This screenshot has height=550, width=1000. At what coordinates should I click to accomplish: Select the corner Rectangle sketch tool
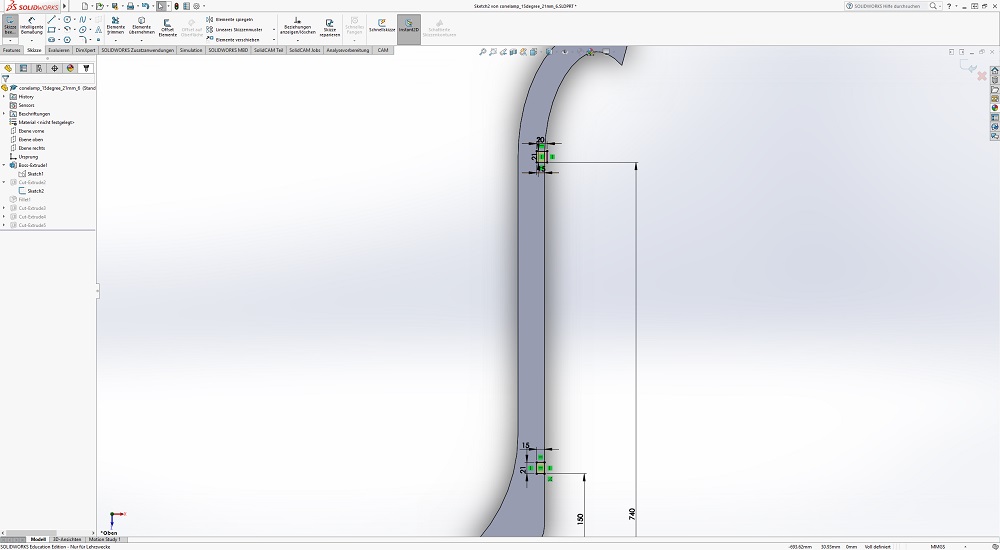pos(52,29)
